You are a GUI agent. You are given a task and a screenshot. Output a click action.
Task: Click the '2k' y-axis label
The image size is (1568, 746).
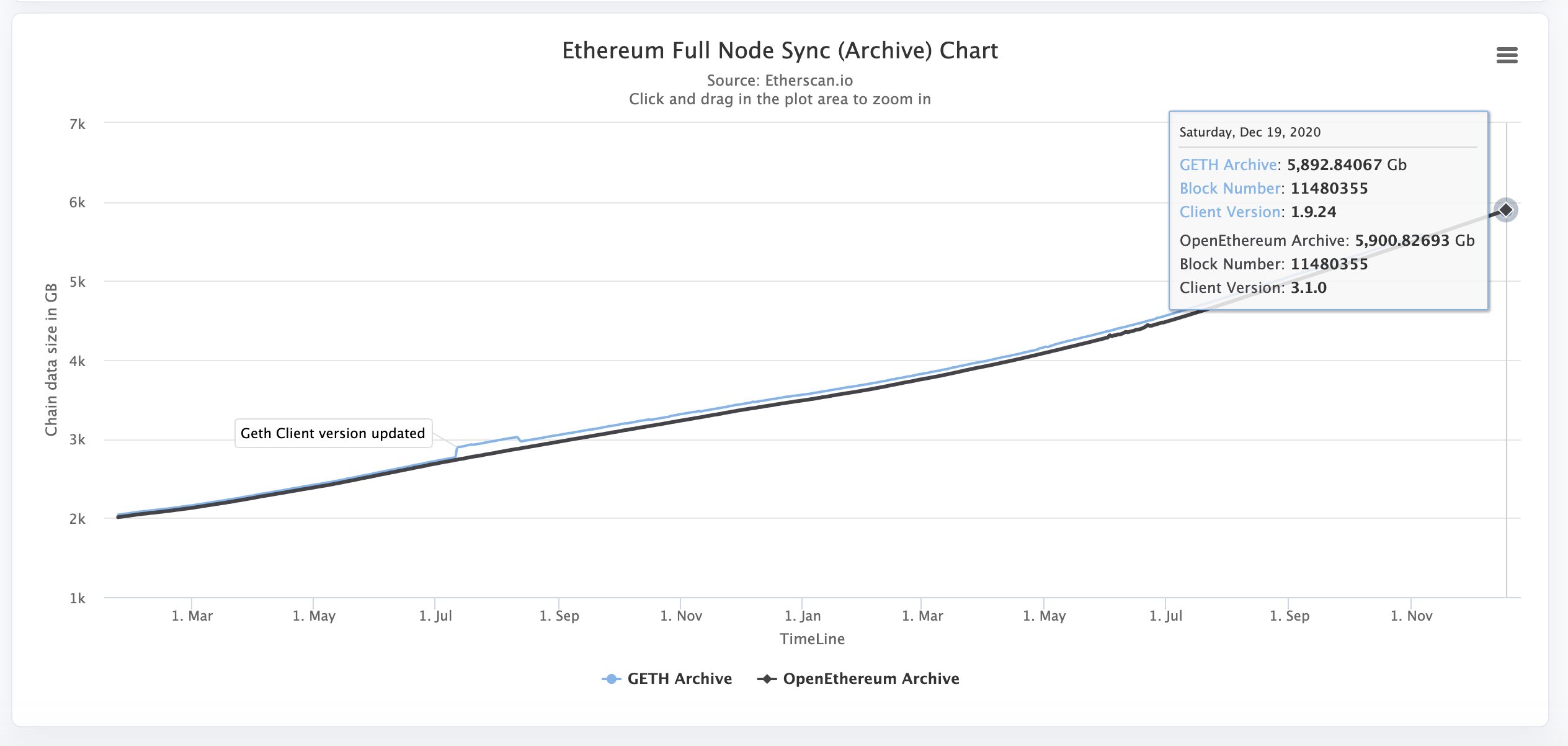(78, 519)
